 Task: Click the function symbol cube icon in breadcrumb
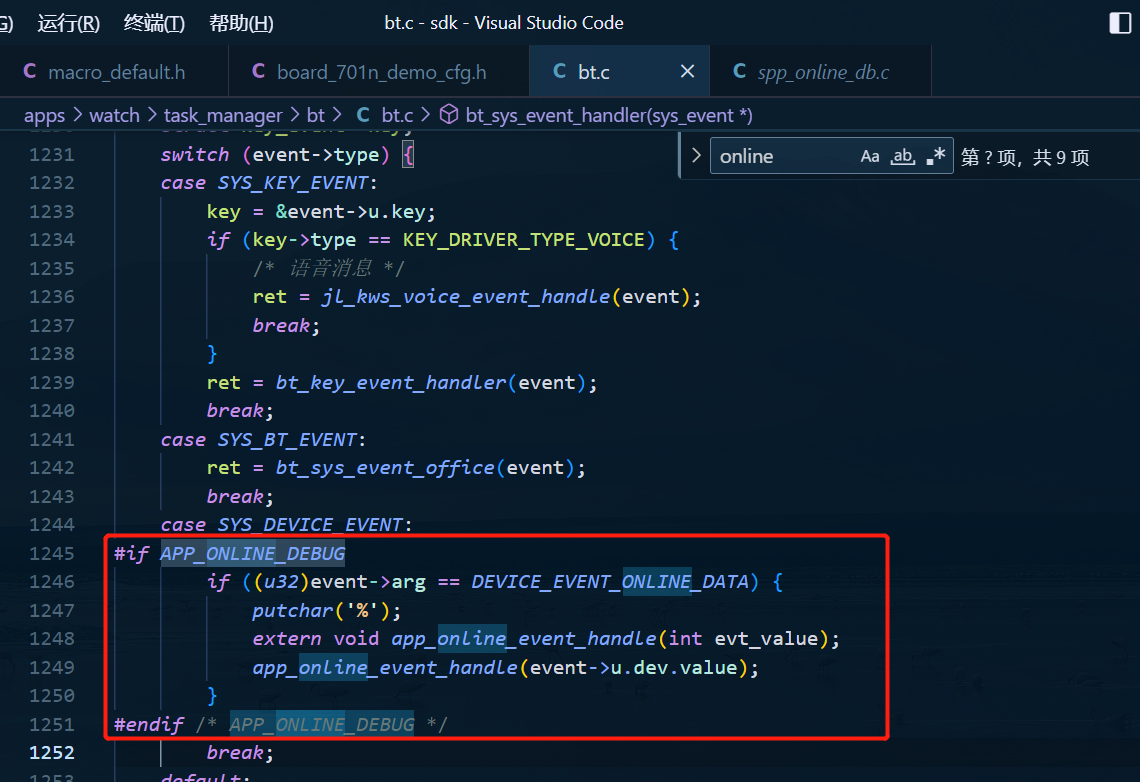coord(449,114)
